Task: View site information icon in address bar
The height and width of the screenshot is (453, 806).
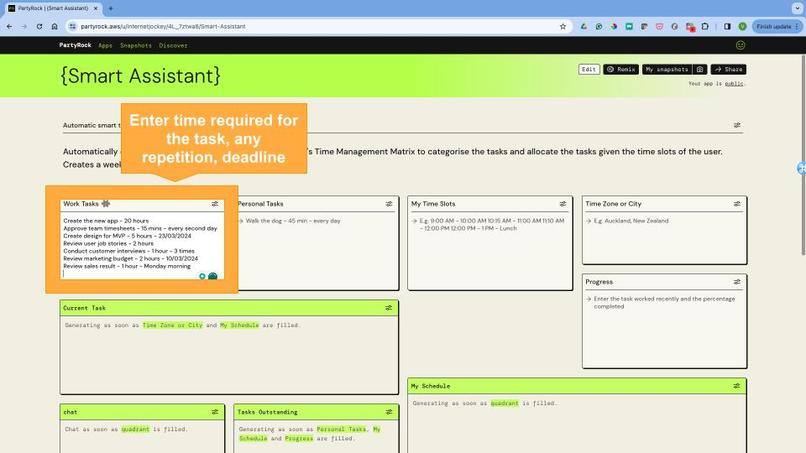Action: pos(72,26)
